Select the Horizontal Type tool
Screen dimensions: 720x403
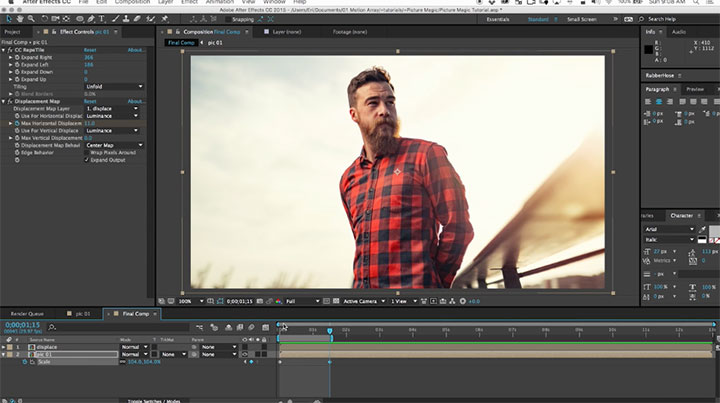click(102, 19)
